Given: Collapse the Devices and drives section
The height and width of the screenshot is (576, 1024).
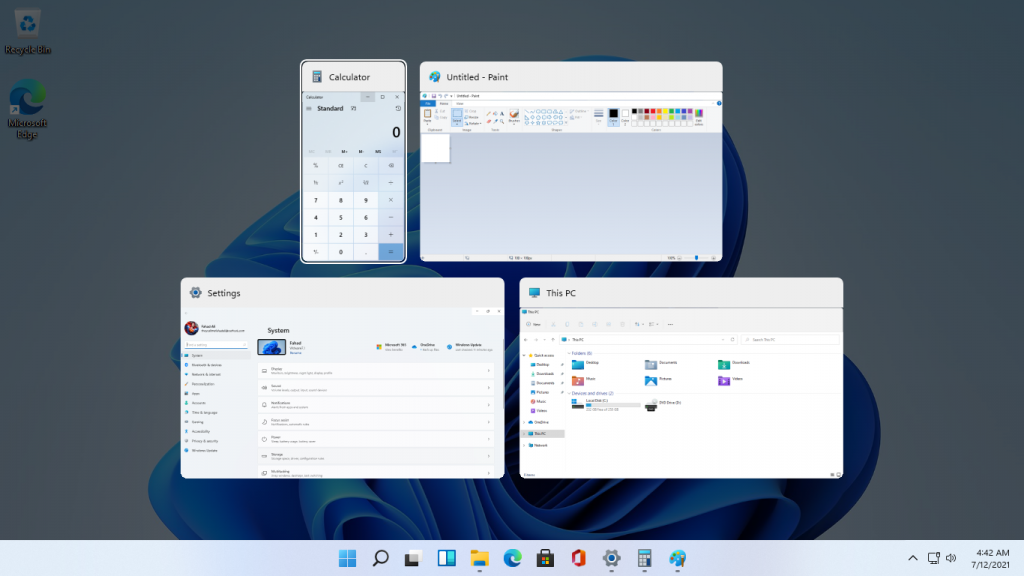Looking at the screenshot, I should pyautogui.click(x=569, y=393).
